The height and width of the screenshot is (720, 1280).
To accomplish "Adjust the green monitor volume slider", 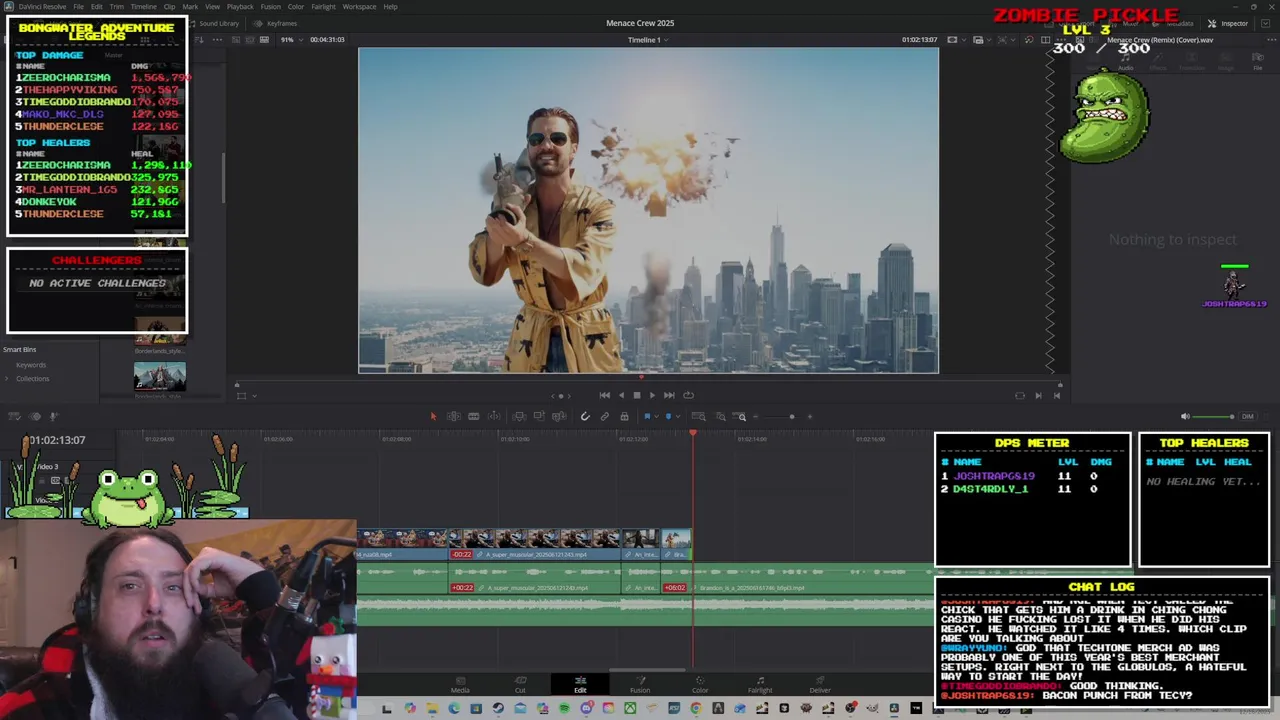I will click(x=1213, y=416).
